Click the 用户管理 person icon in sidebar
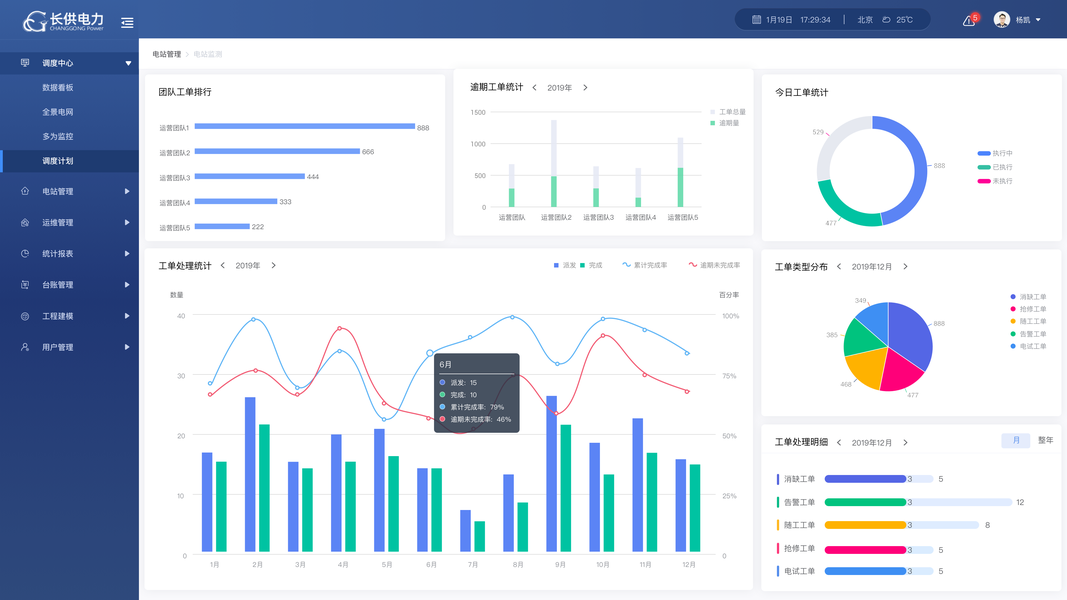 point(25,347)
